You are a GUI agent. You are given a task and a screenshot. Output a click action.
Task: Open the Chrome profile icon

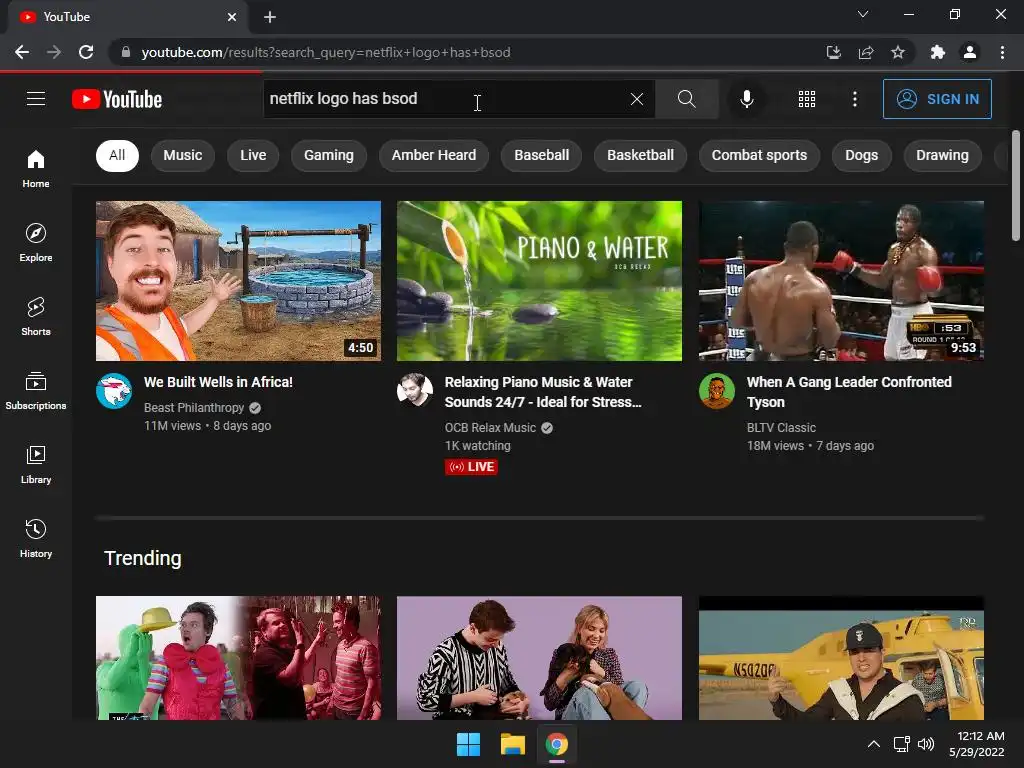coord(970,52)
